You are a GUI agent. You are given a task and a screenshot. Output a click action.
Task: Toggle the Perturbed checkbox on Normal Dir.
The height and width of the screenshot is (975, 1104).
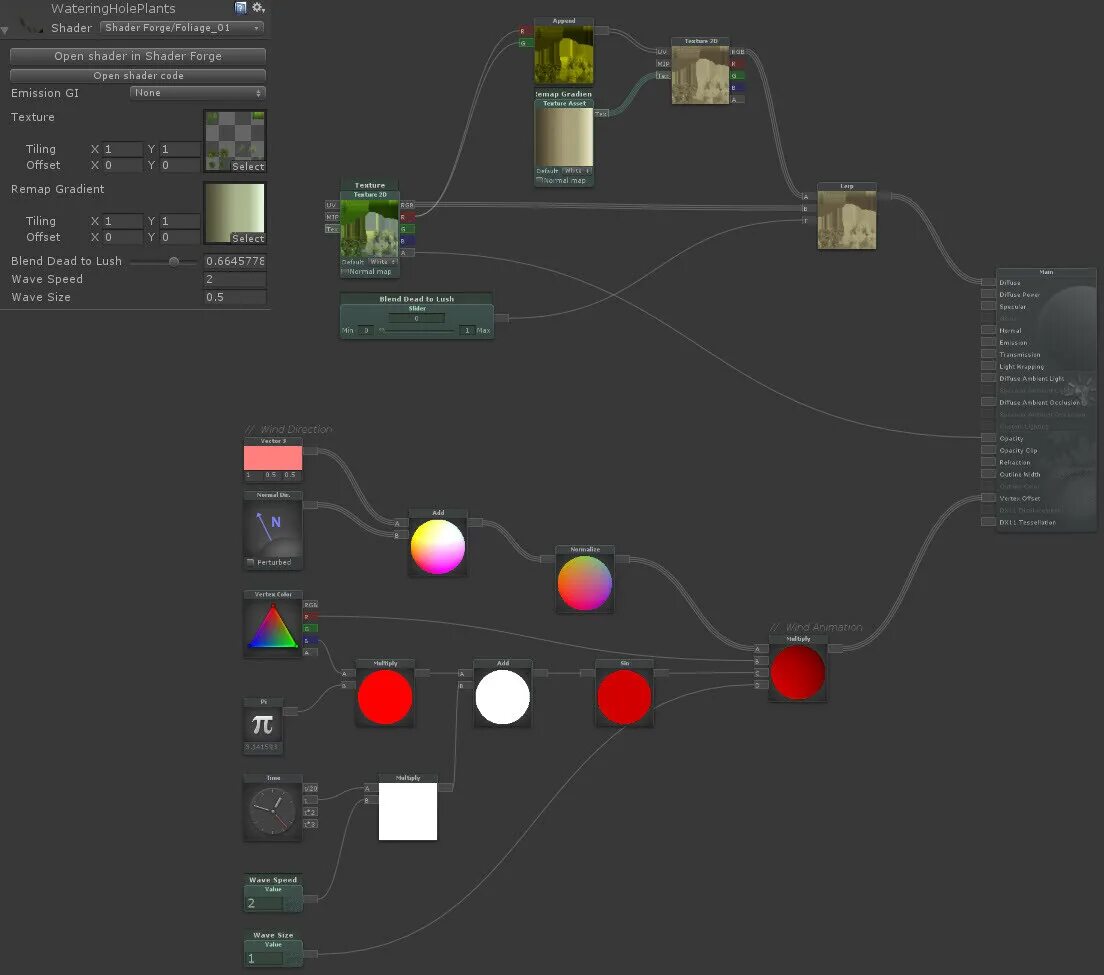point(250,562)
